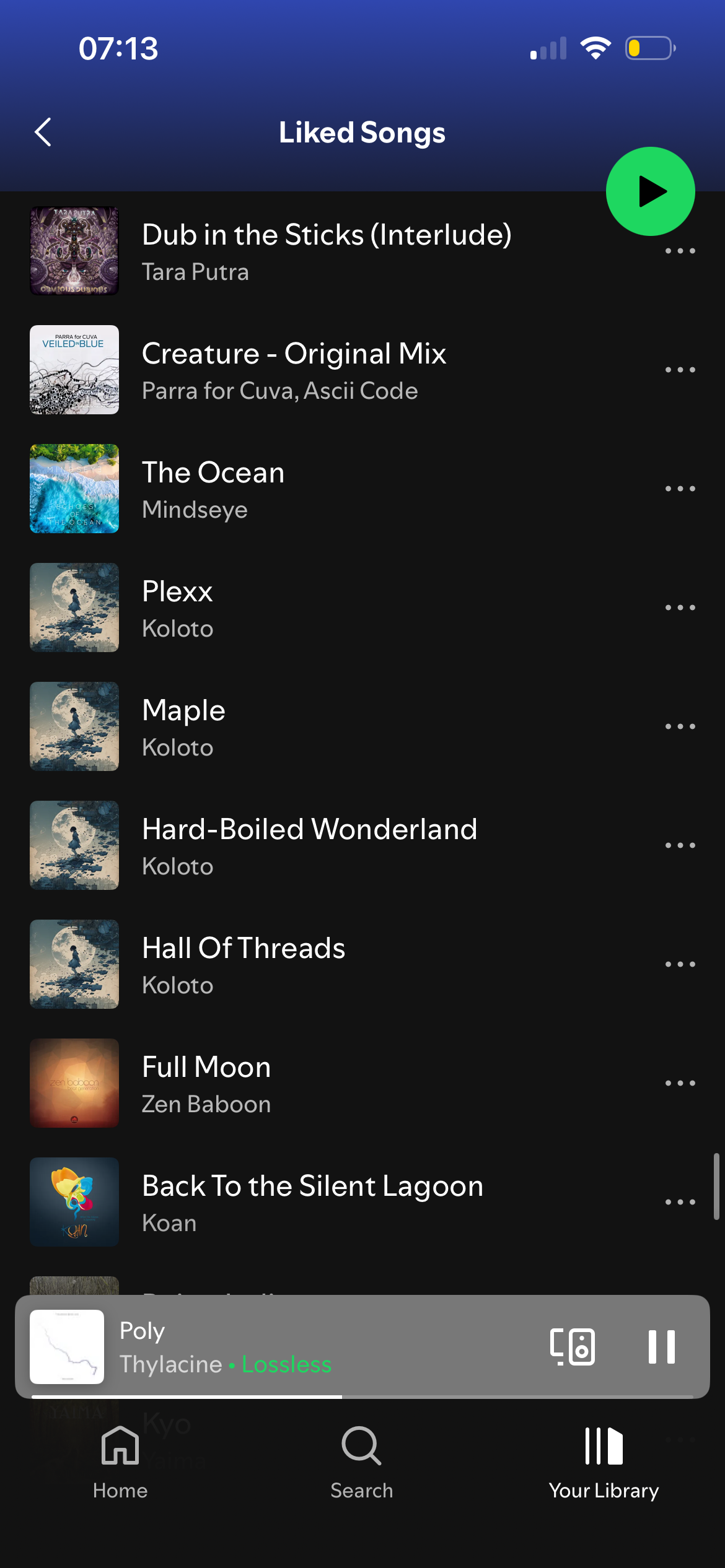Viewport: 725px width, 1568px height.
Task: Show the three-dot menu for The Ocean
Action: pos(680,489)
